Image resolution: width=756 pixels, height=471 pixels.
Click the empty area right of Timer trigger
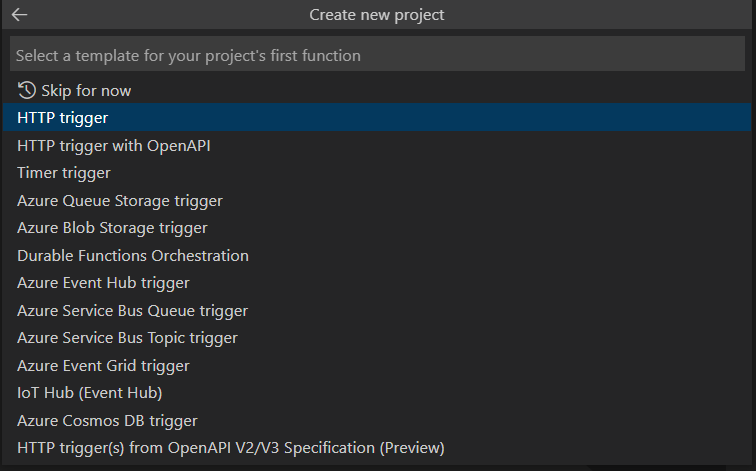click(x=429, y=173)
